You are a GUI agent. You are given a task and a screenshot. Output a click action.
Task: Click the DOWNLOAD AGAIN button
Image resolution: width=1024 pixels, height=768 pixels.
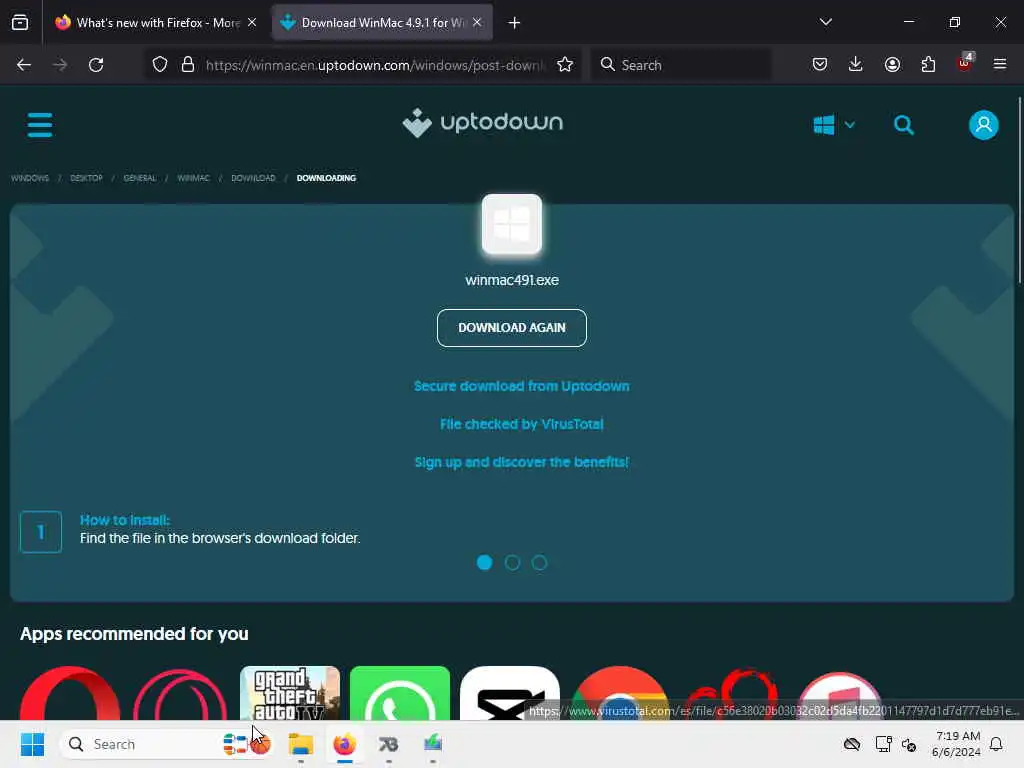pos(511,328)
